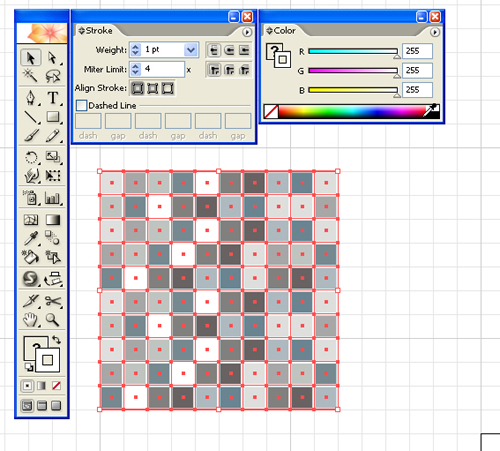The width and height of the screenshot is (500, 451).
Task: Open the Stroke panel options menu
Action: coord(247,32)
